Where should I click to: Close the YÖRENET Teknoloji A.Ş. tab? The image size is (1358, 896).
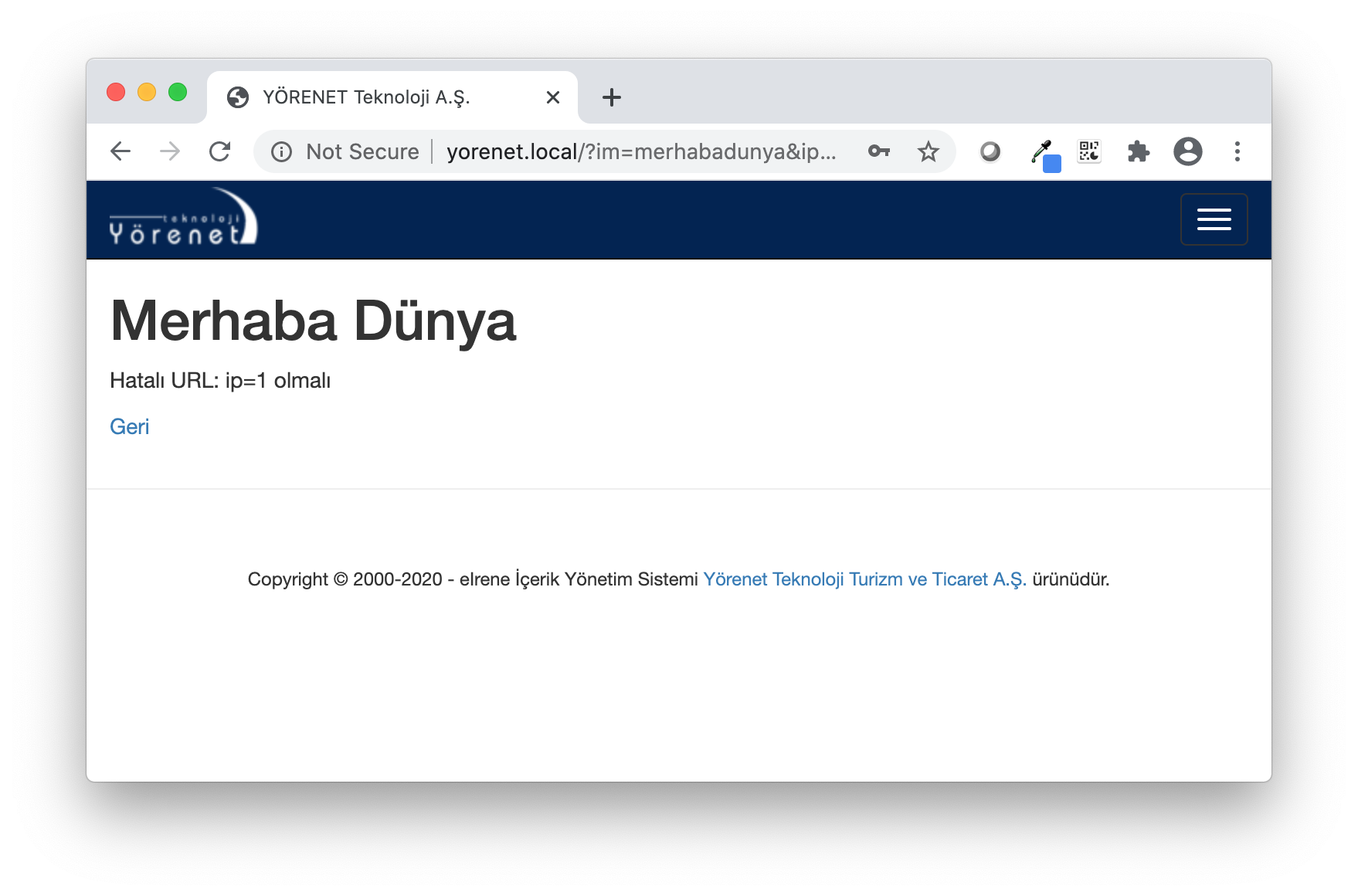[553, 97]
